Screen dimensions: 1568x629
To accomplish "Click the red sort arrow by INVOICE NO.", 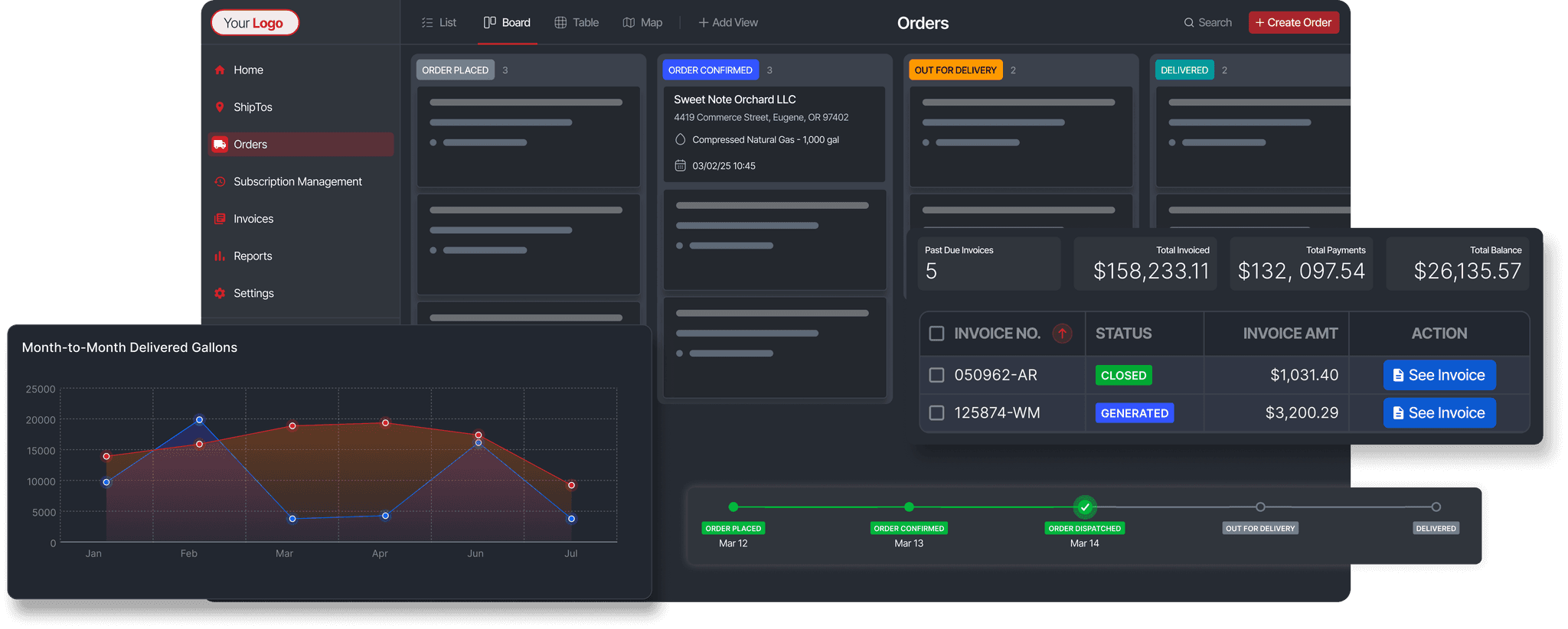I will click(x=1062, y=334).
